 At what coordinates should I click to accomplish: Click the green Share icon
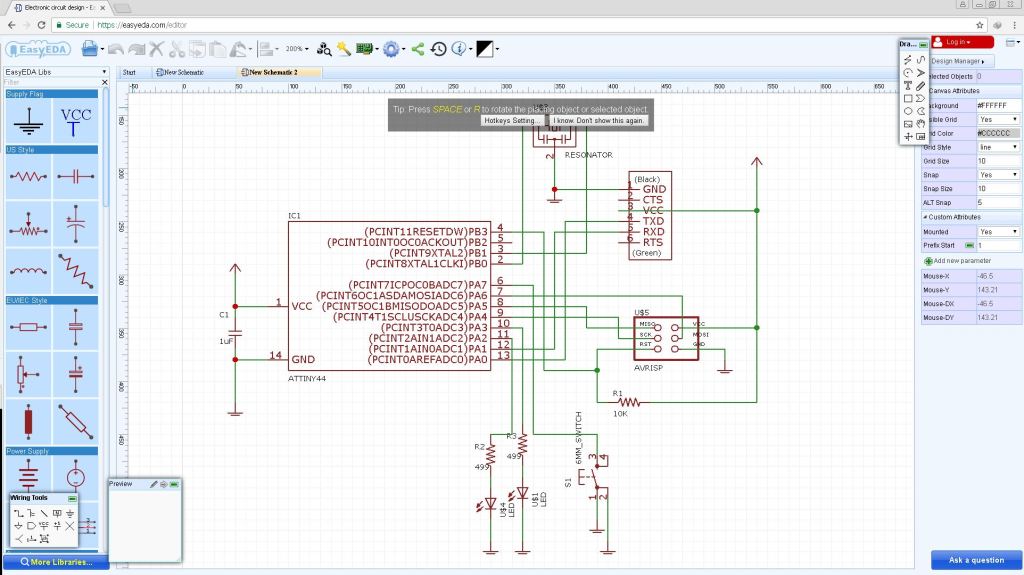[x=418, y=49]
